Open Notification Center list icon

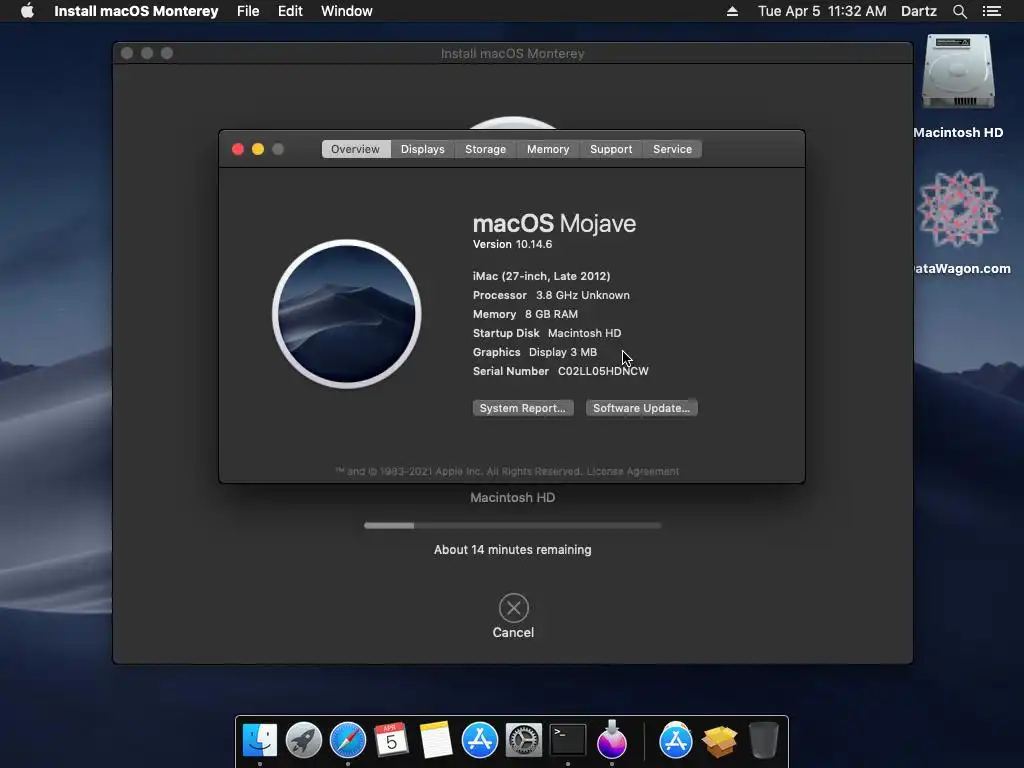[991, 11]
